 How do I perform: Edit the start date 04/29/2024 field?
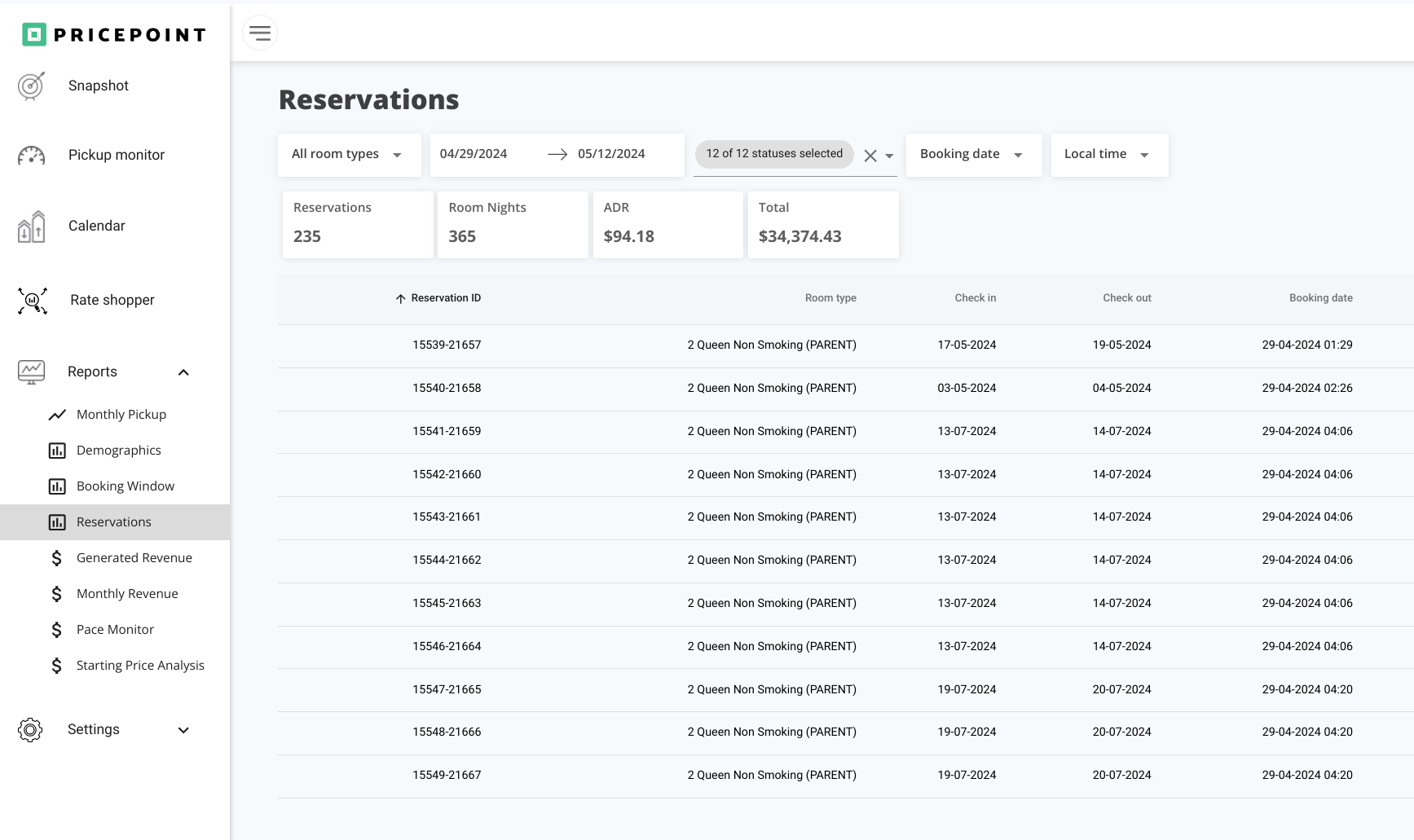pos(474,154)
